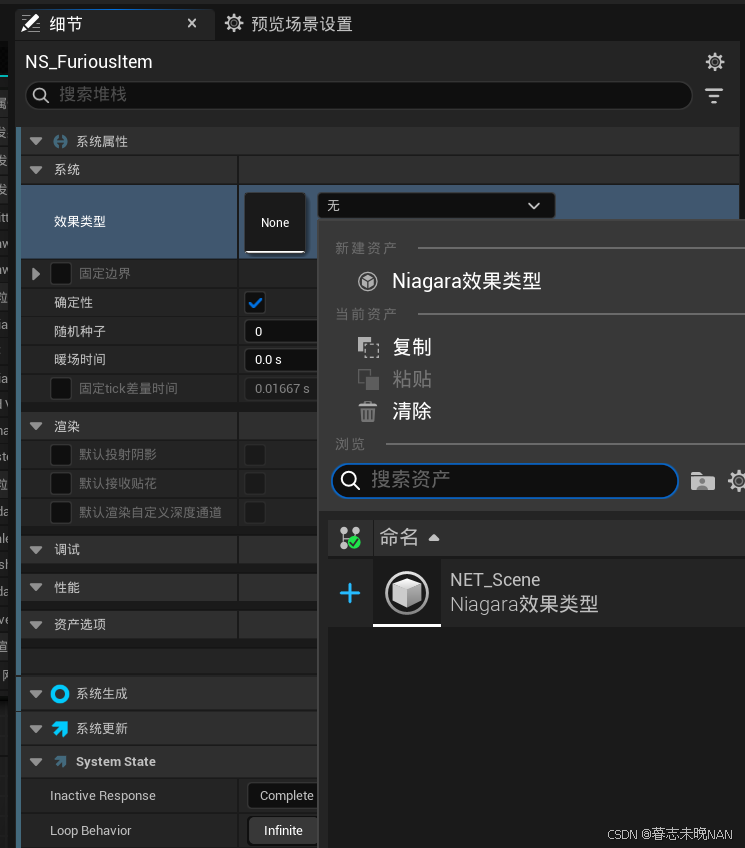Screen dimensions: 745x848
Task: Toggle the 默认接收贴花 value checkbox
Action: point(255,483)
